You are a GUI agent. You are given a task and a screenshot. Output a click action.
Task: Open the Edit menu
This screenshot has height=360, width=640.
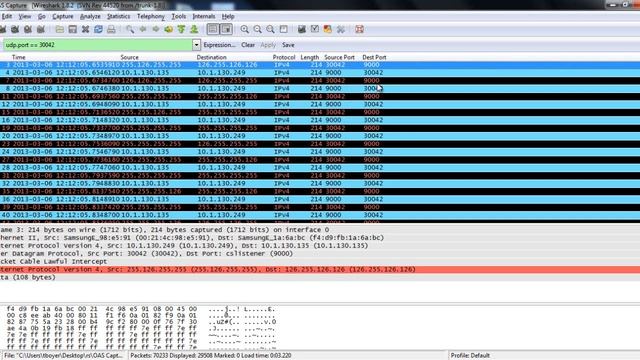click(x=7, y=16)
